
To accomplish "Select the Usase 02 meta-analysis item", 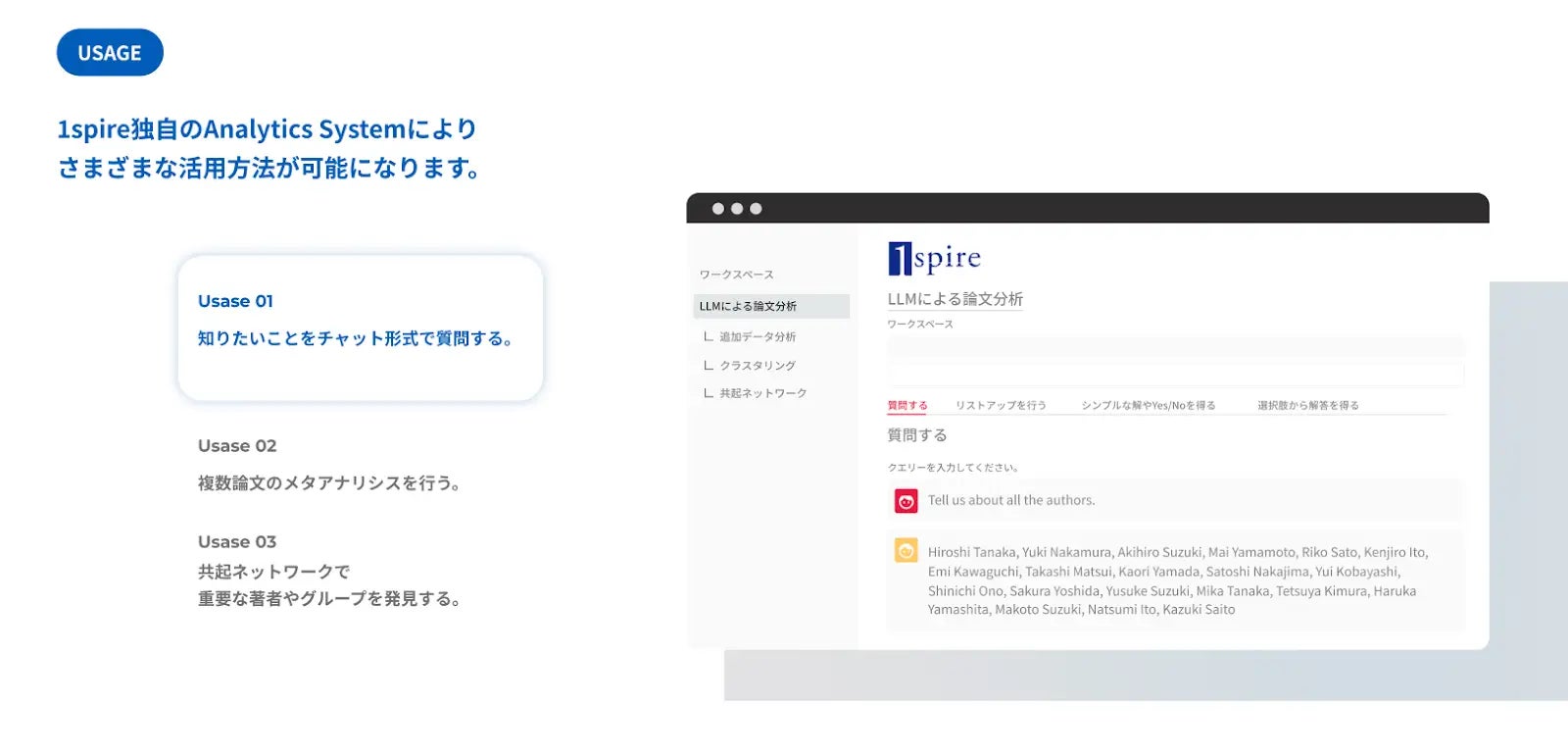I will click(329, 465).
